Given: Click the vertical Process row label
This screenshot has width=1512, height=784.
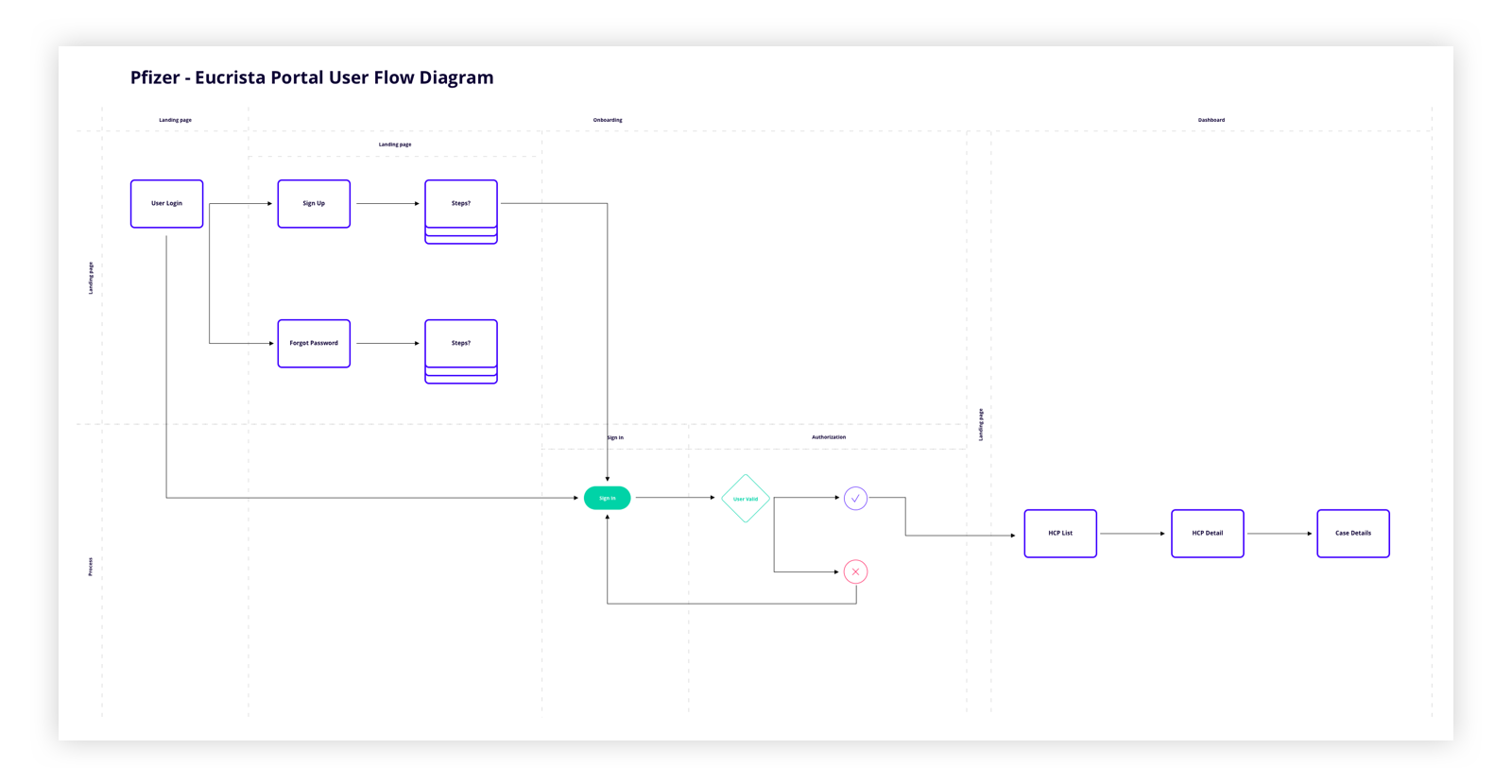Looking at the screenshot, I should [91, 567].
